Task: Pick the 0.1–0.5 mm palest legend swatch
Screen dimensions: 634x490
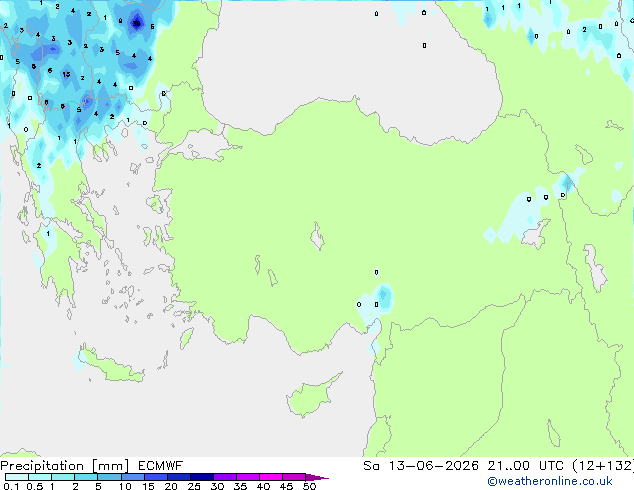Action: (x=17, y=477)
